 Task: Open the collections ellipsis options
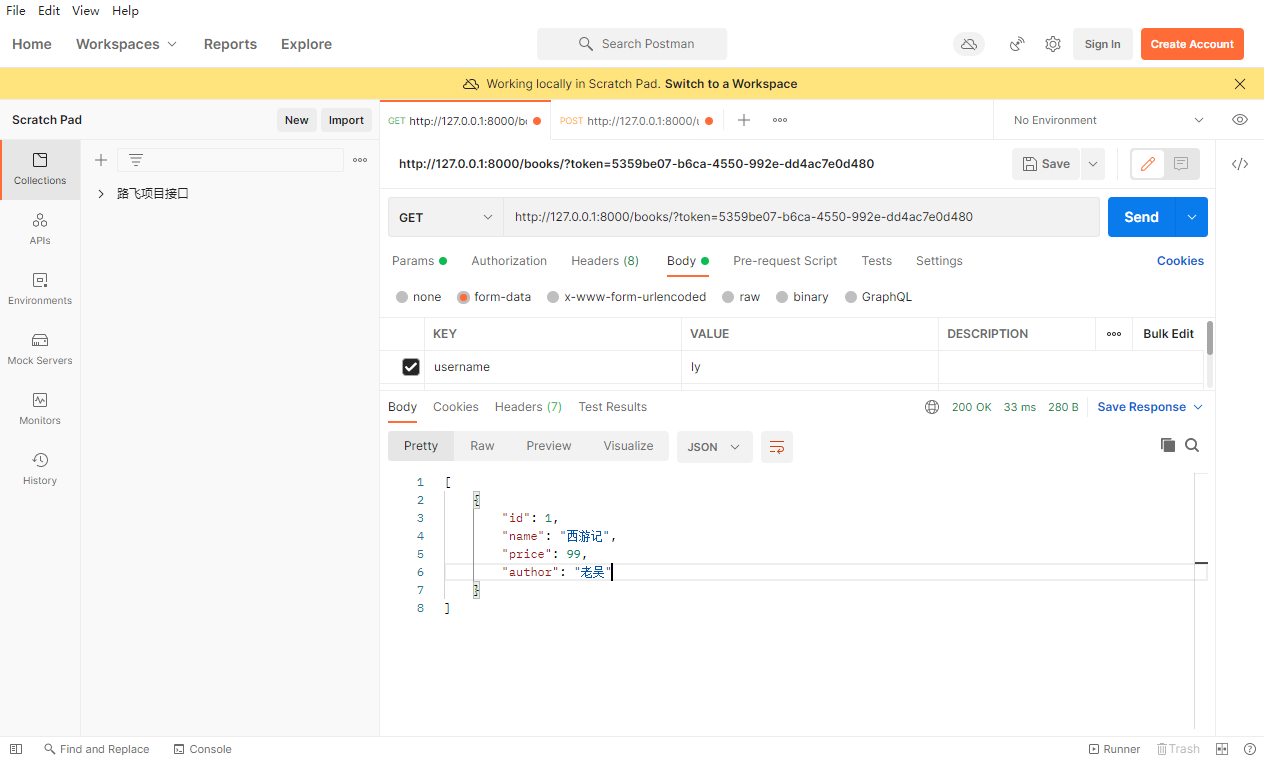tap(360, 160)
